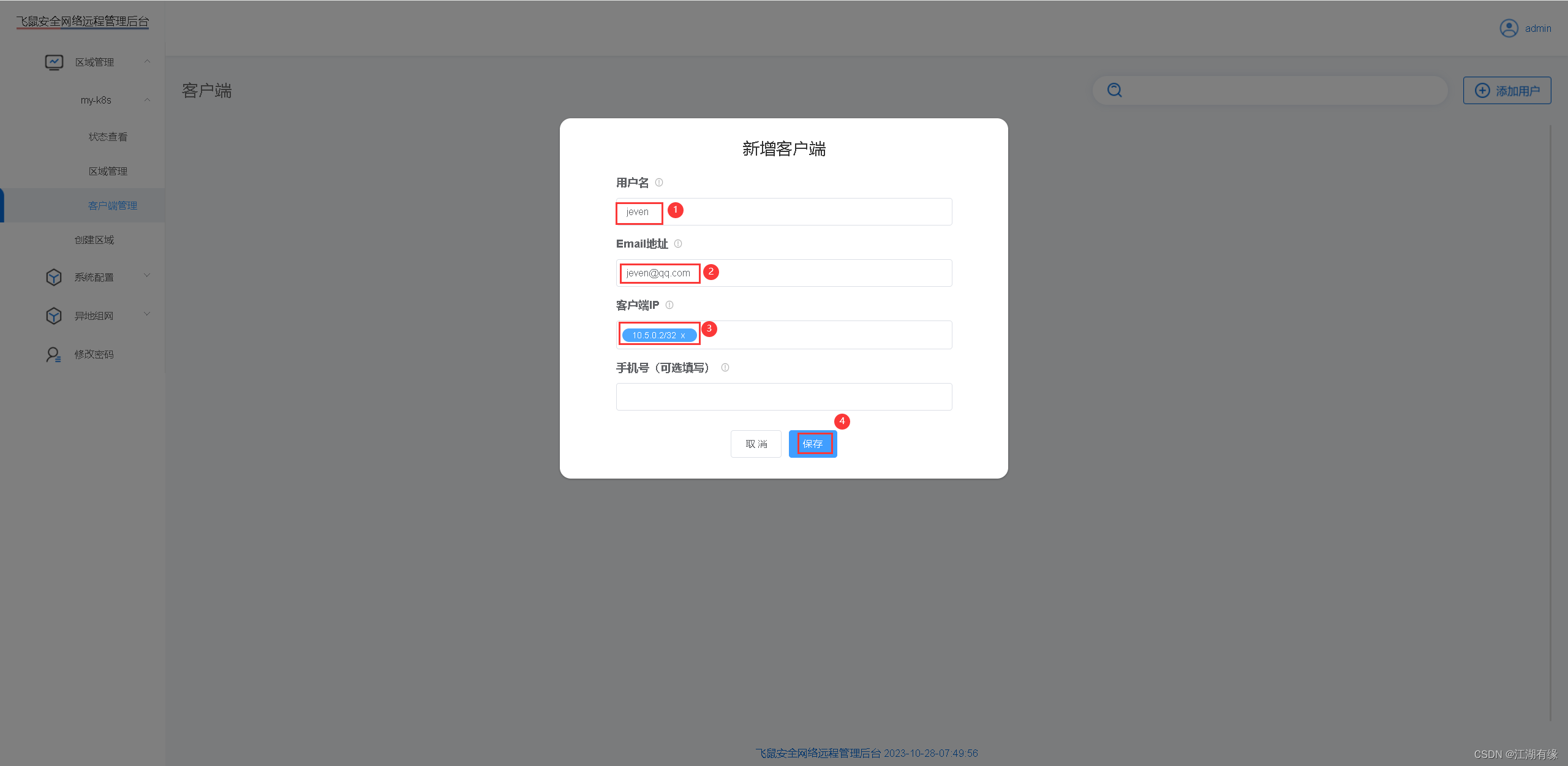Click the 异地组网 cube icon
This screenshot has height=766, width=1568.
[x=54, y=316]
